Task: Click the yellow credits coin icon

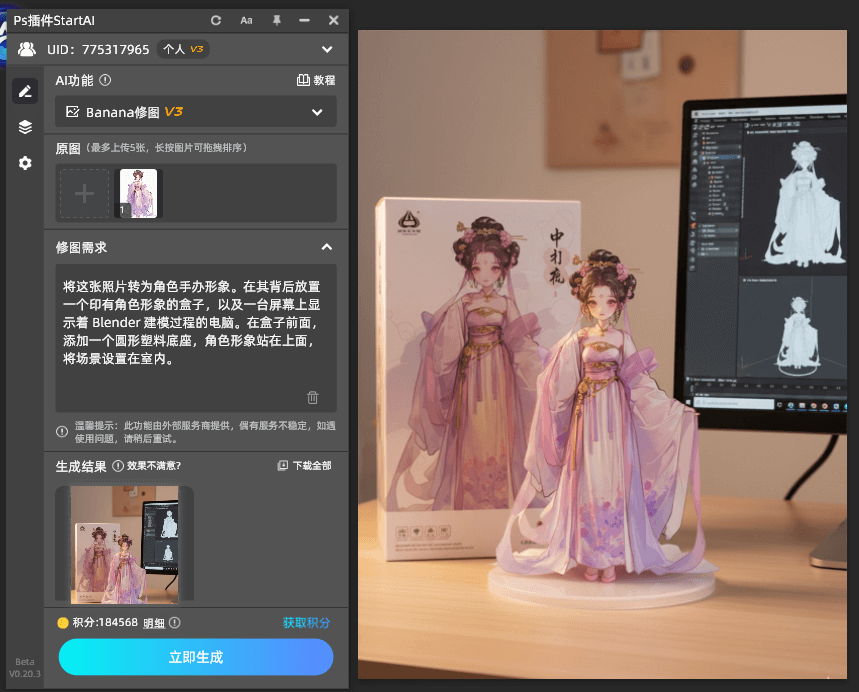Action: (x=62, y=621)
